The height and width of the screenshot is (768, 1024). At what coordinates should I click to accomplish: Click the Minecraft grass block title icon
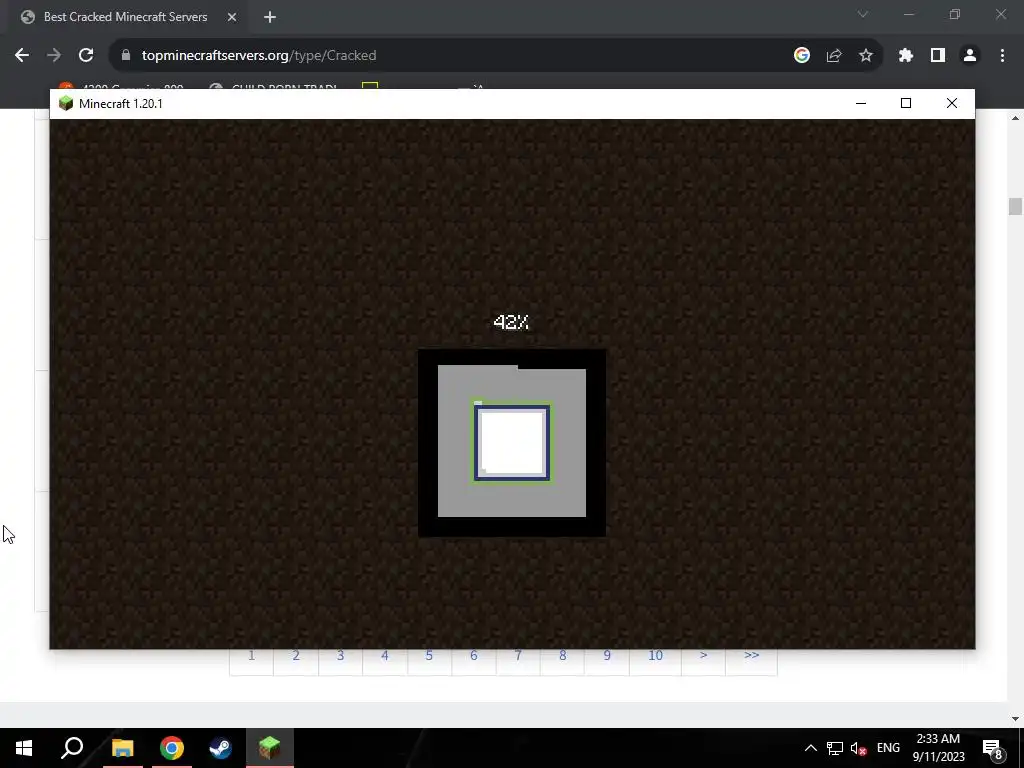click(x=66, y=103)
